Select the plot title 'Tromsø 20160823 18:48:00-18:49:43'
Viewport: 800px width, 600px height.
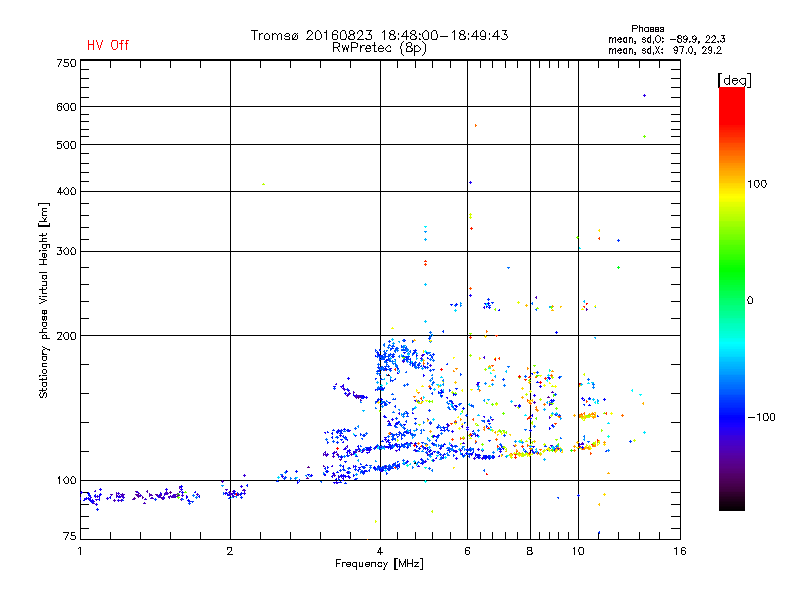[379, 35]
